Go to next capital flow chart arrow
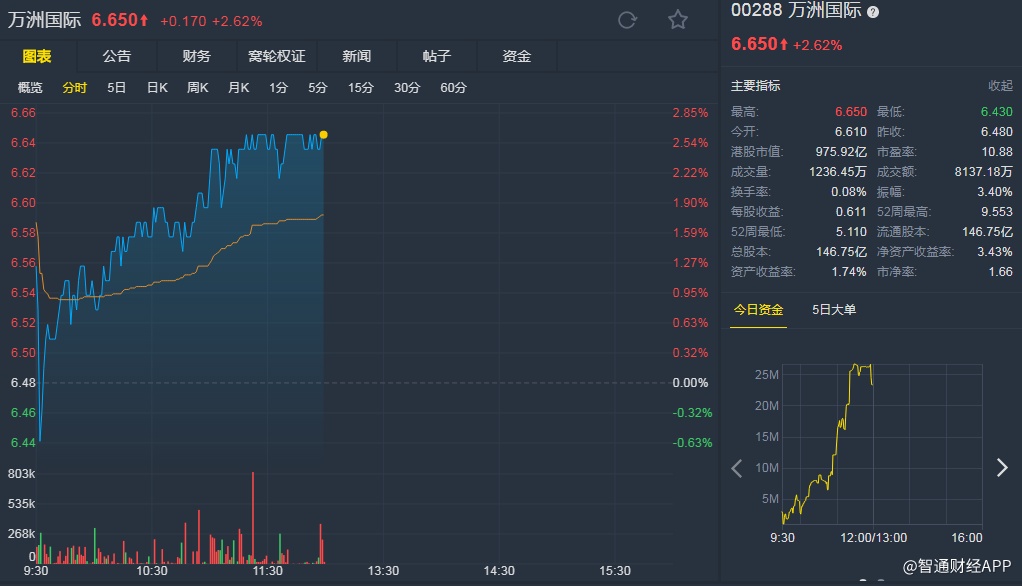The width and height of the screenshot is (1022, 586). (1001, 467)
